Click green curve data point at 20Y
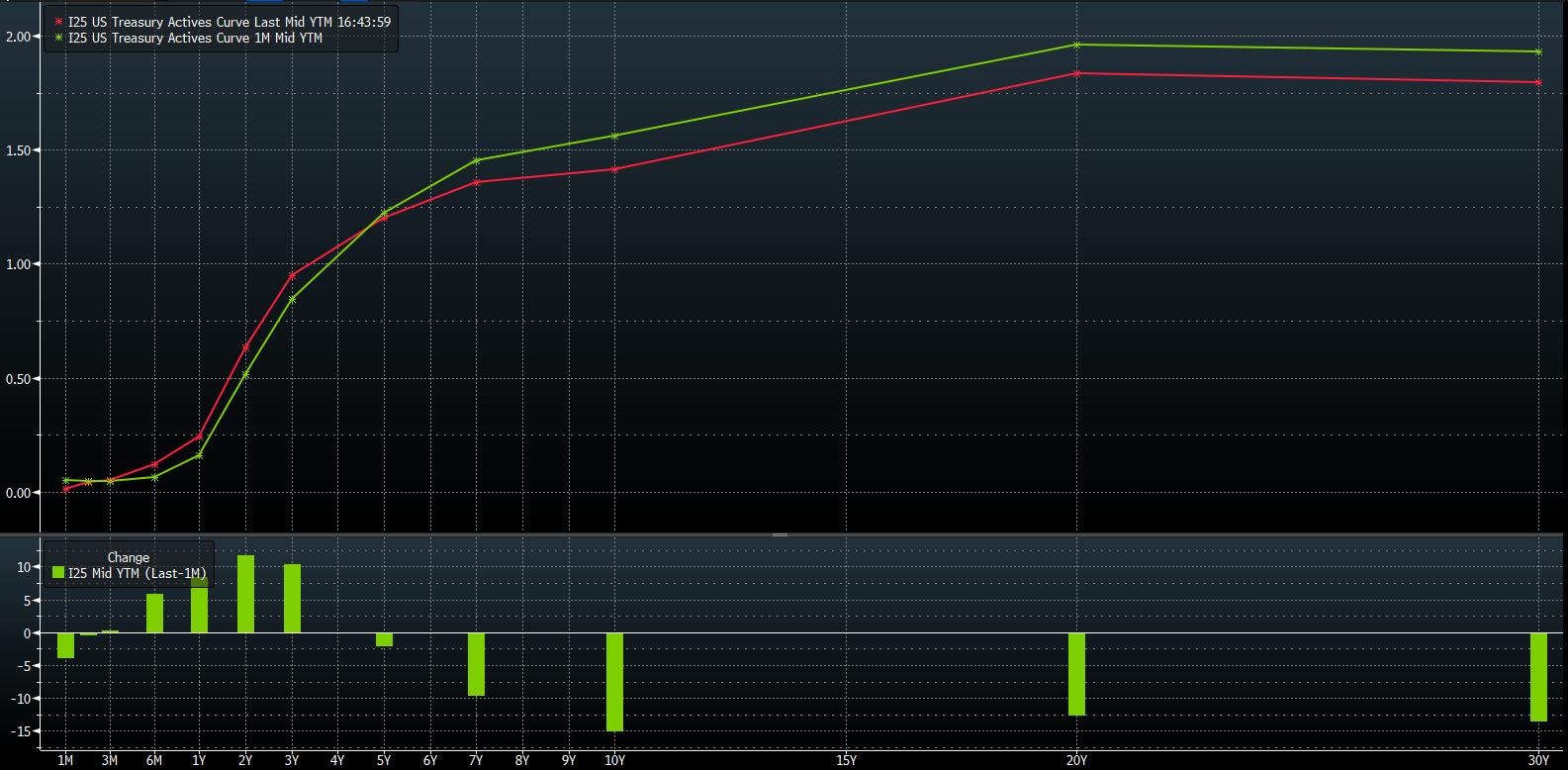 click(1076, 45)
